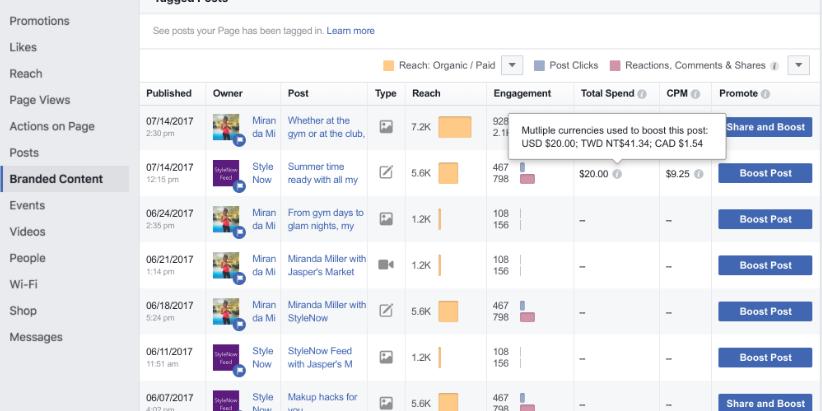This screenshot has width=822, height=411.
Task: Open post 'Miranda Miller with StyleNow'
Action: (x=327, y=311)
